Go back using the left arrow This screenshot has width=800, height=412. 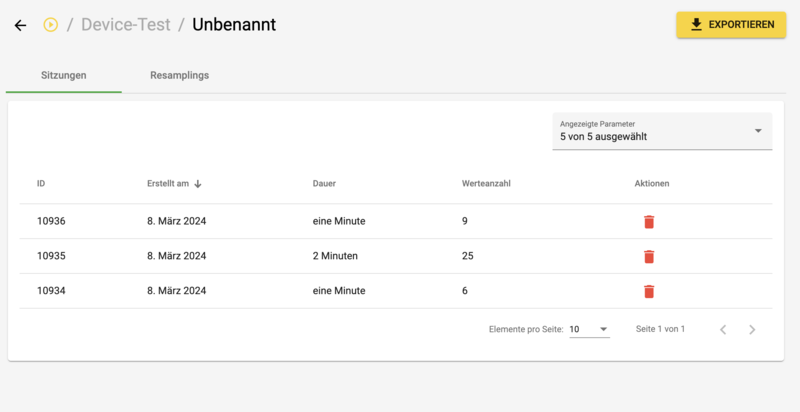click(x=20, y=25)
